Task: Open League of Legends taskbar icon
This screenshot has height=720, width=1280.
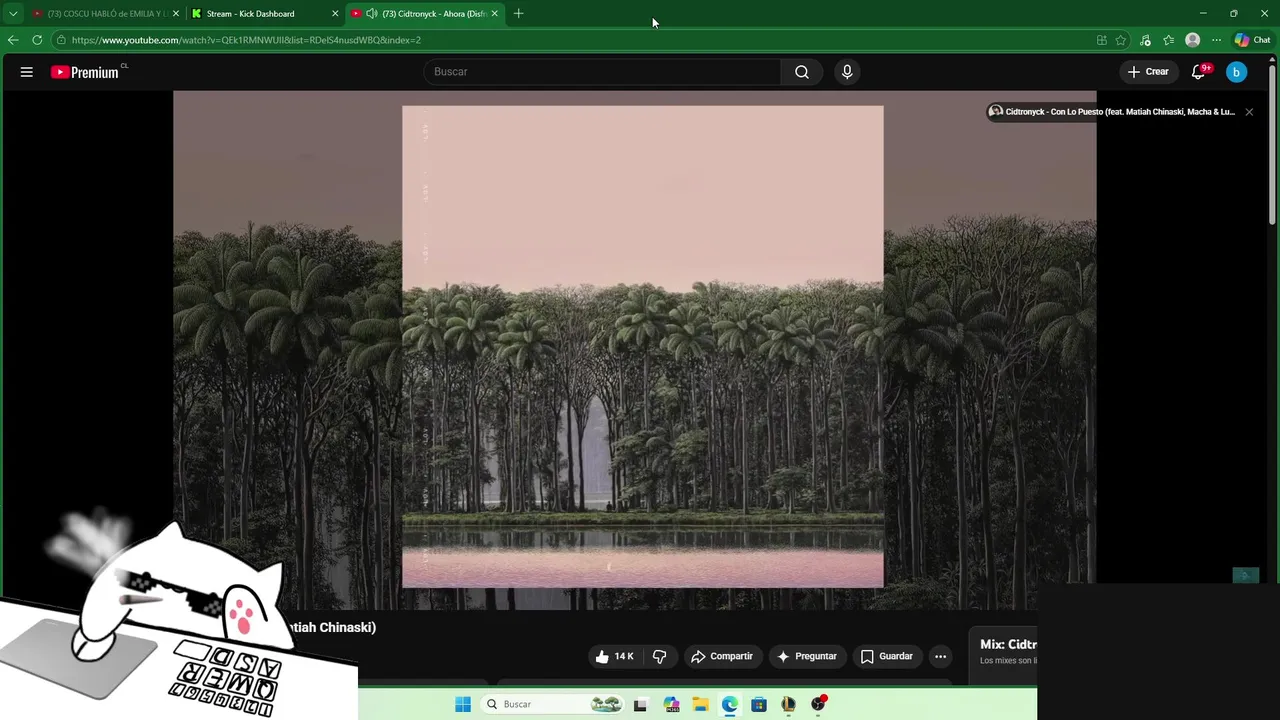Action: click(788, 704)
